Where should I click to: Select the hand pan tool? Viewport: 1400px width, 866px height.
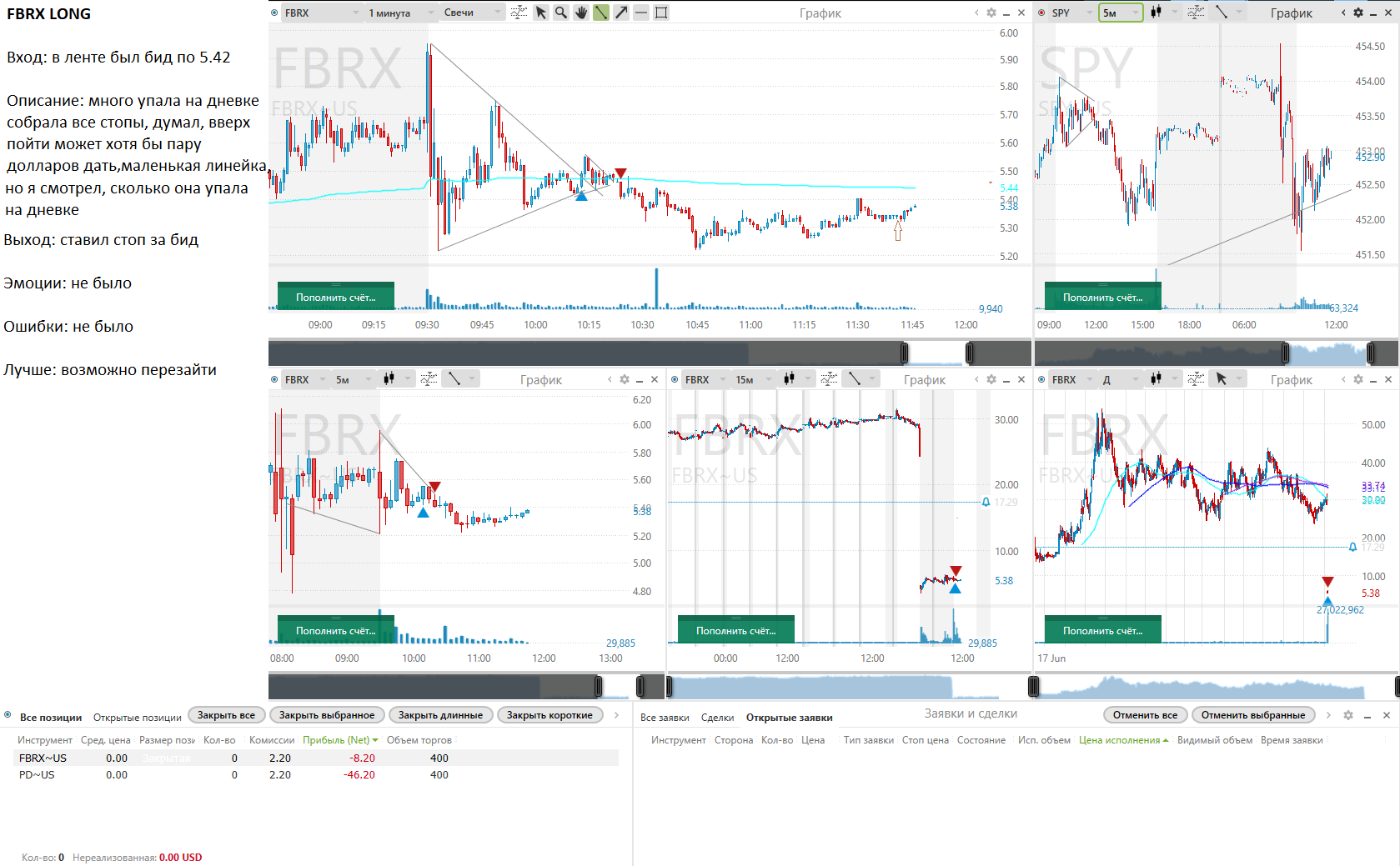pos(581,13)
